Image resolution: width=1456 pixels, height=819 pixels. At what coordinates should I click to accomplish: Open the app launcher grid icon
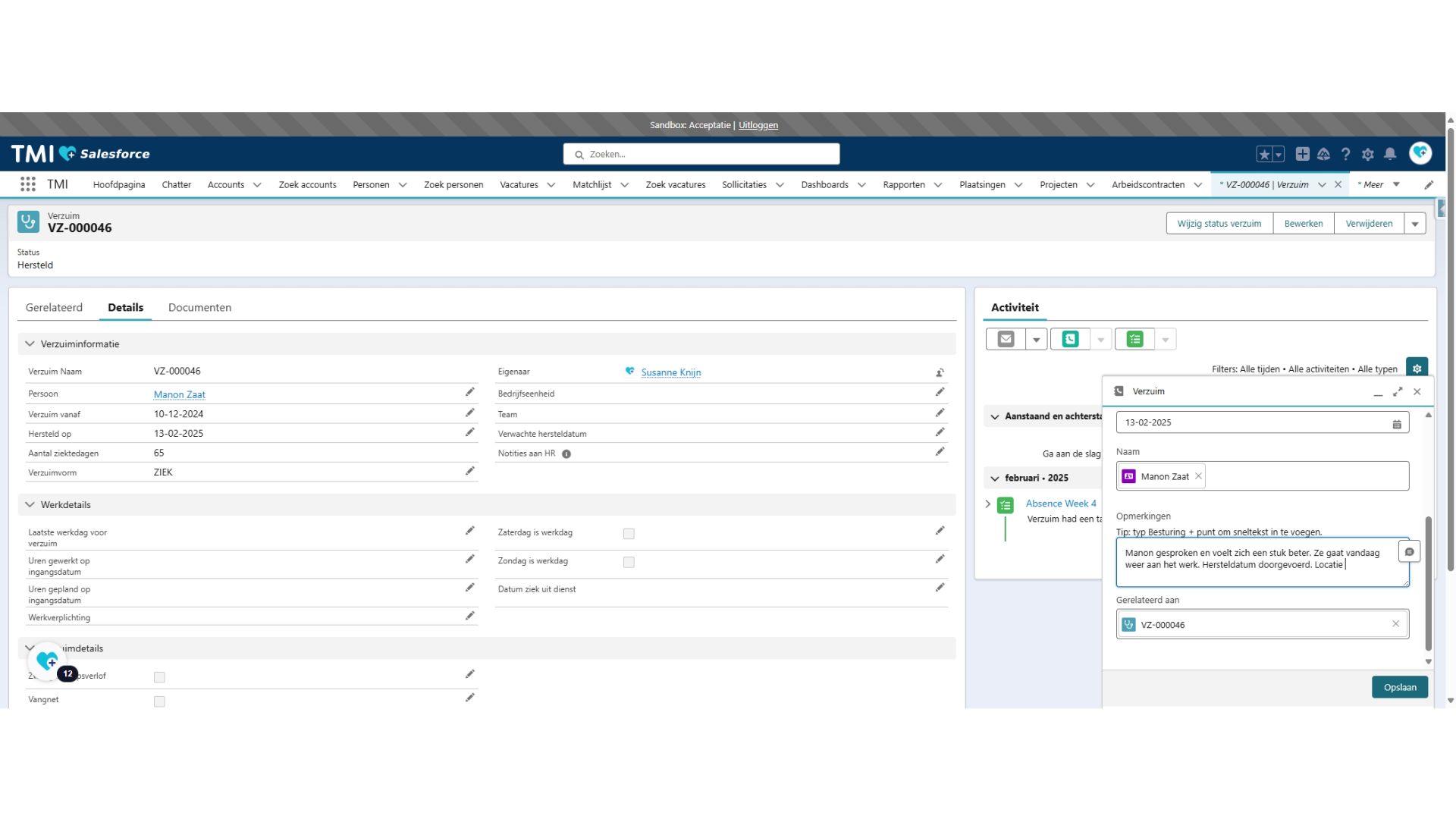(28, 184)
